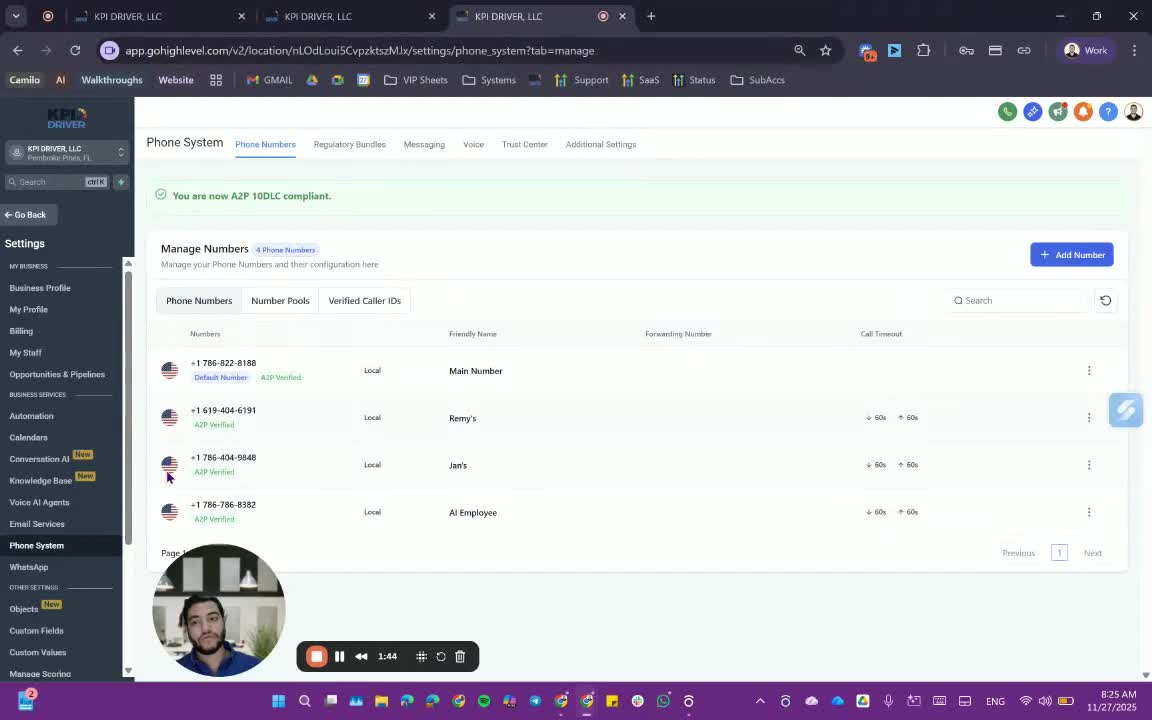
Task: Click the Next pagination button
Action: pyautogui.click(x=1092, y=552)
